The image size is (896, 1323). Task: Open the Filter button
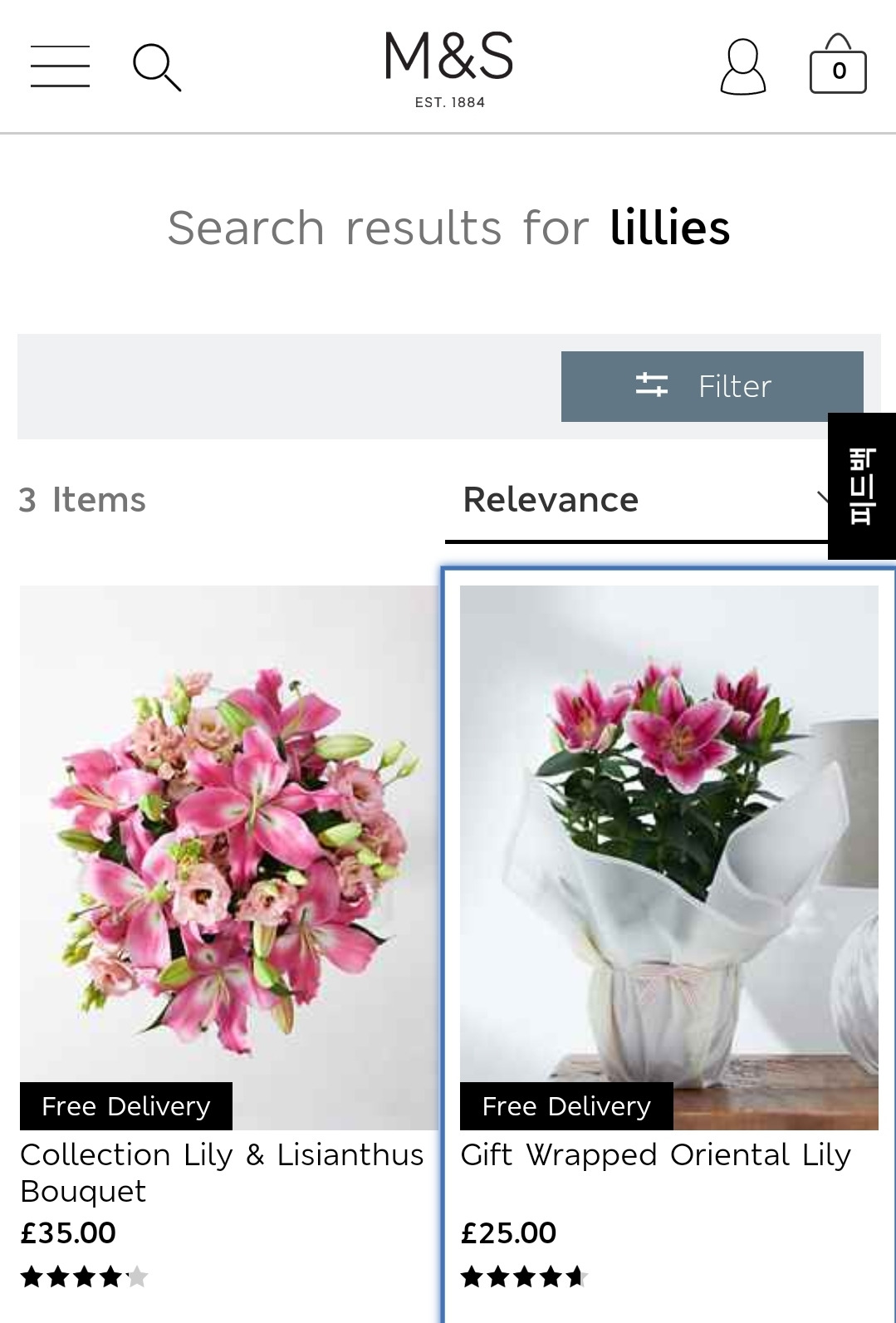point(712,386)
